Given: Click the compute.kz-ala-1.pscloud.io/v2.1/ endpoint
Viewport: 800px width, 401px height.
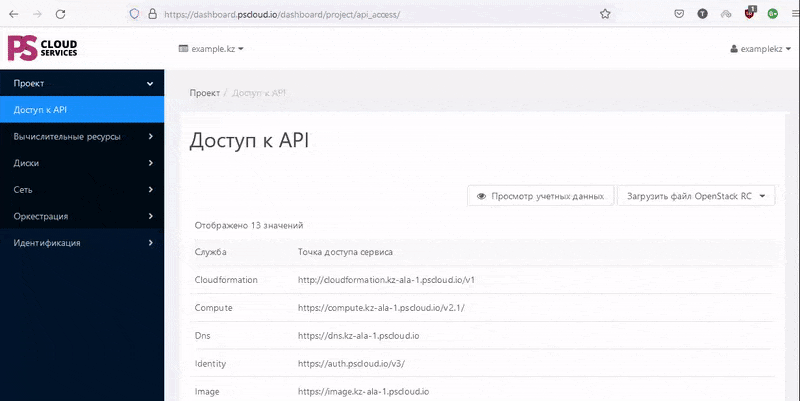Looking at the screenshot, I should (381, 308).
